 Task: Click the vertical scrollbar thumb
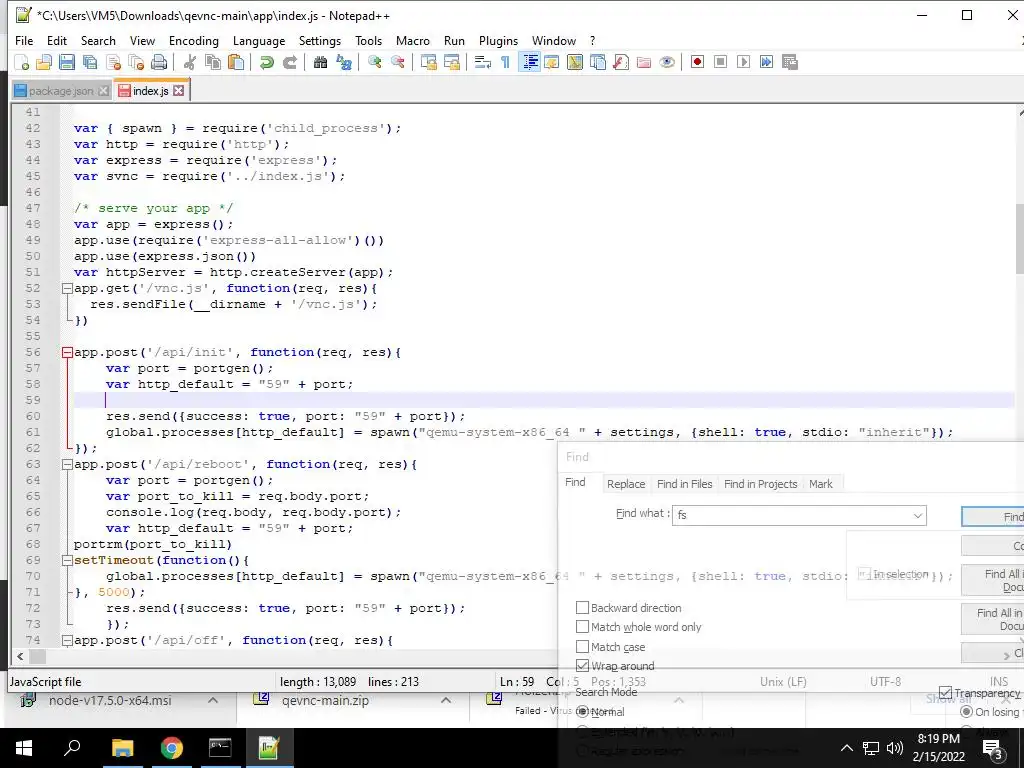coord(1020,238)
